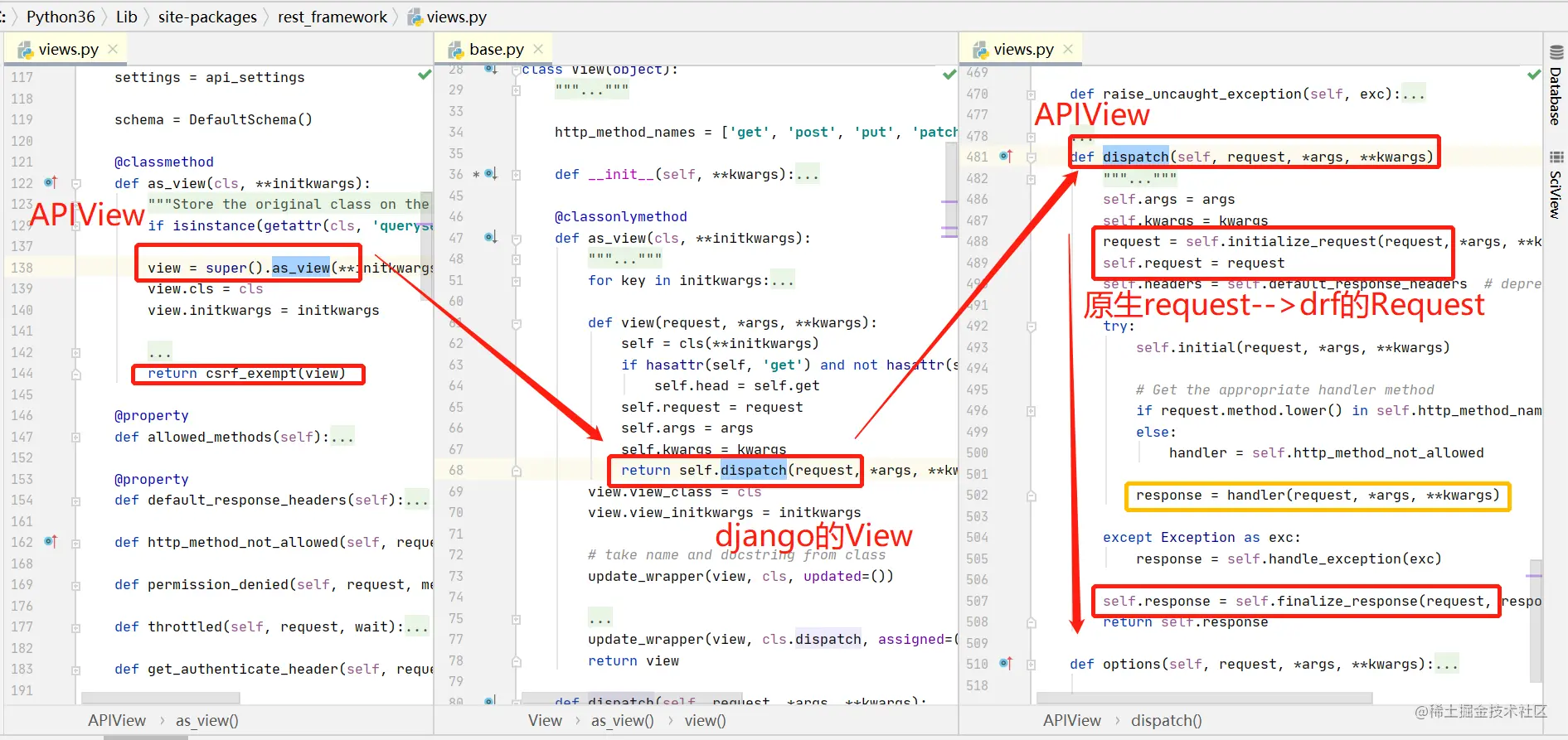This screenshot has height=740, width=1568.
Task: Click override gutter icon at line 510
Action: pos(1006,663)
